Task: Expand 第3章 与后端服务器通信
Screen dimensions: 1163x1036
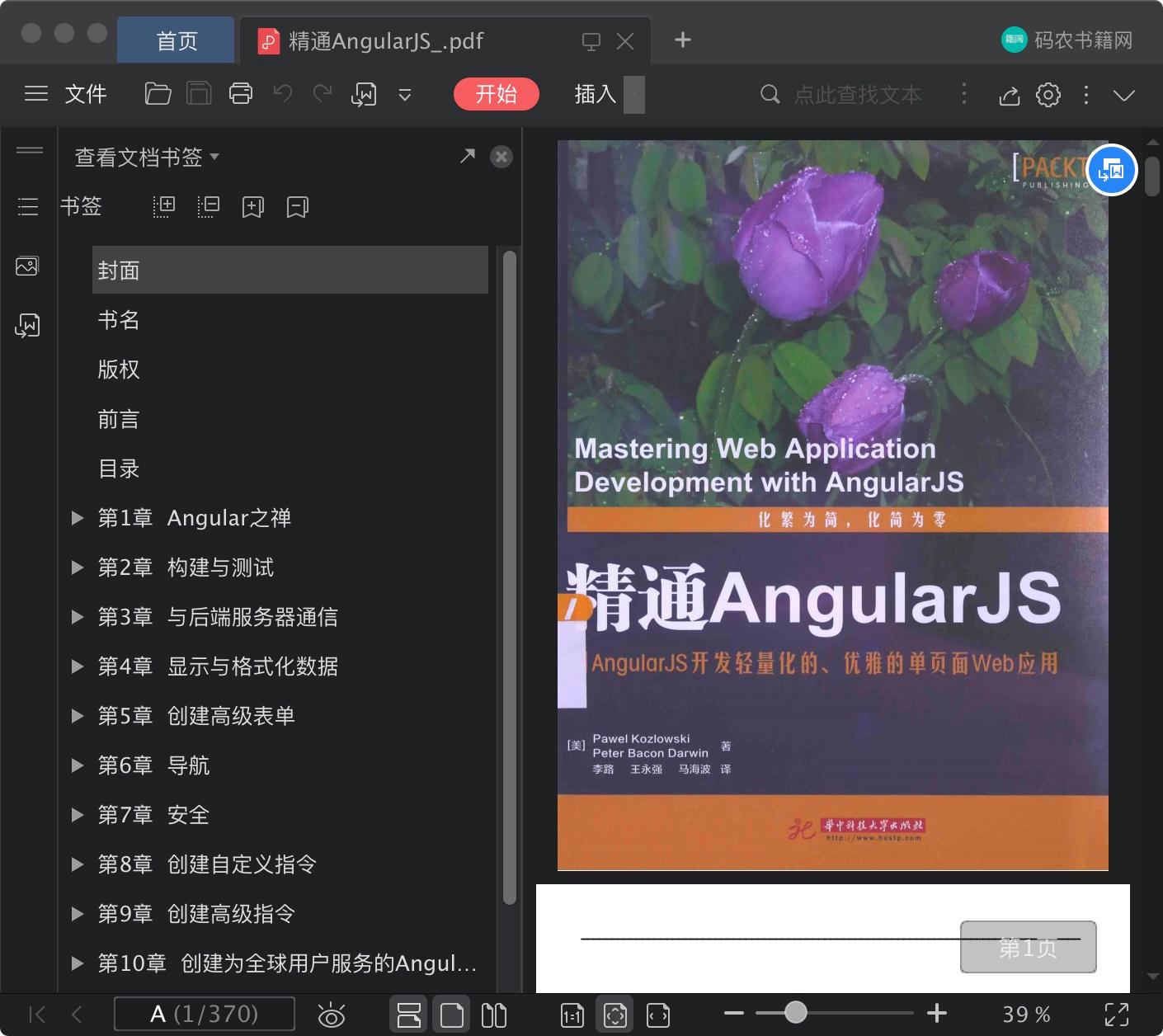Action: pos(78,617)
